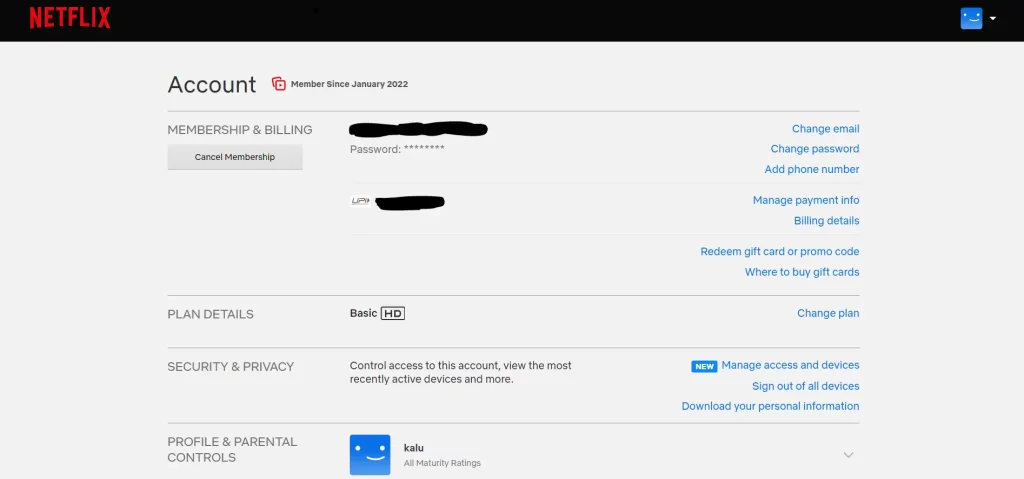Open Manage access and devices
Screen dimensions: 1024x479
click(x=790, y=365)
